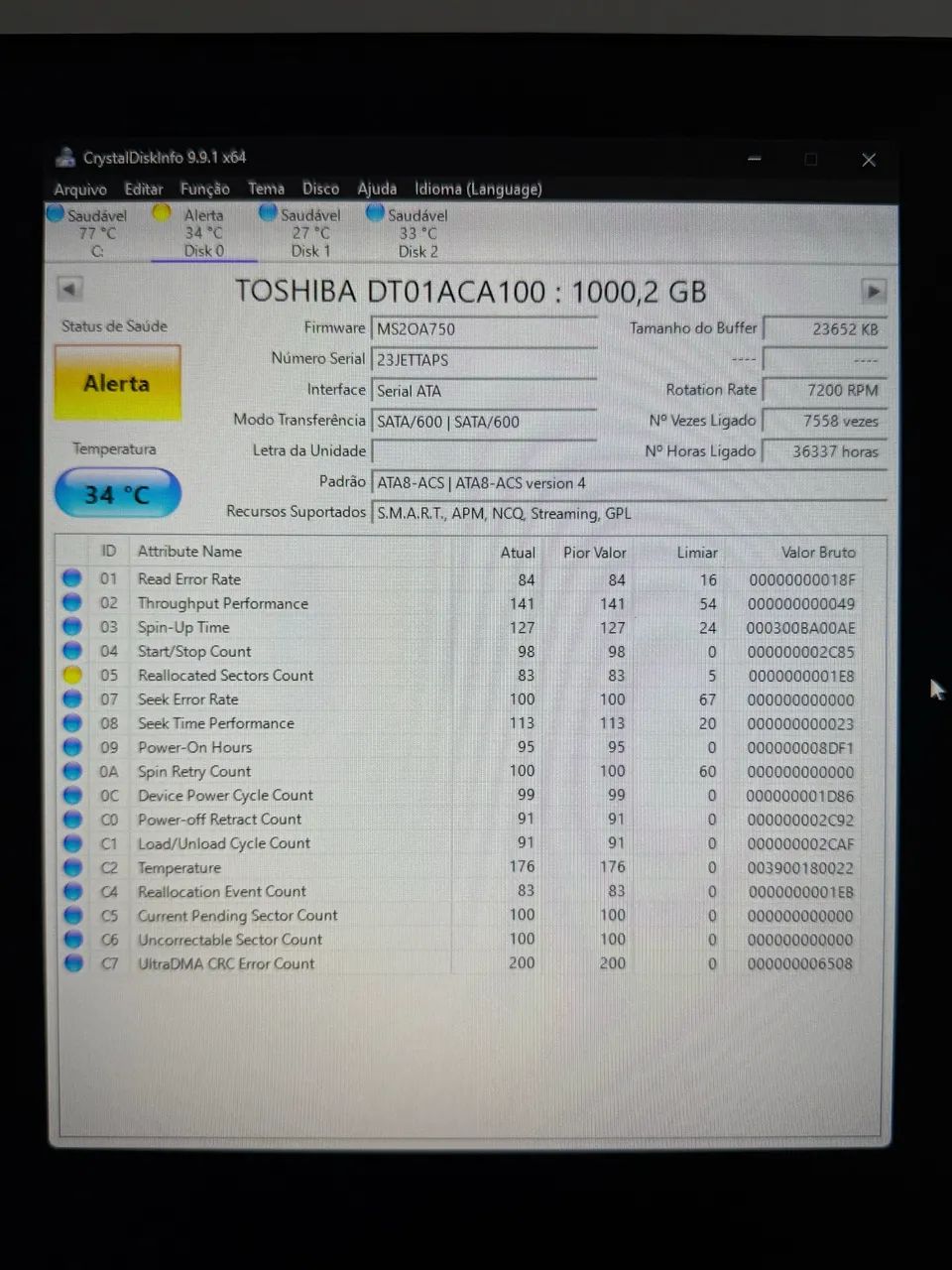
Task: Click raw value 000000006508 of UltraDMA CRC
Action: (x=800, y=963)
